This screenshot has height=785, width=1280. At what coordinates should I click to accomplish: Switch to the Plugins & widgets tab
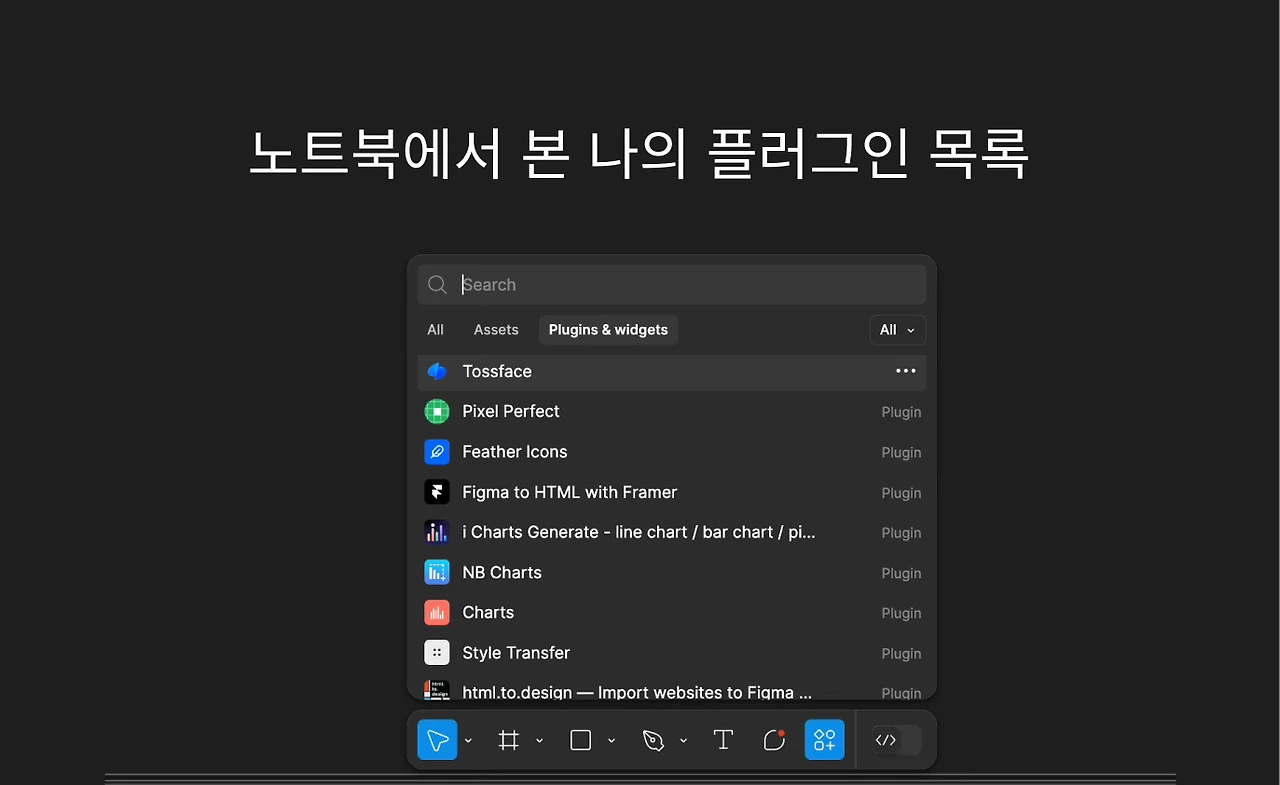click(x=608, y=330)
